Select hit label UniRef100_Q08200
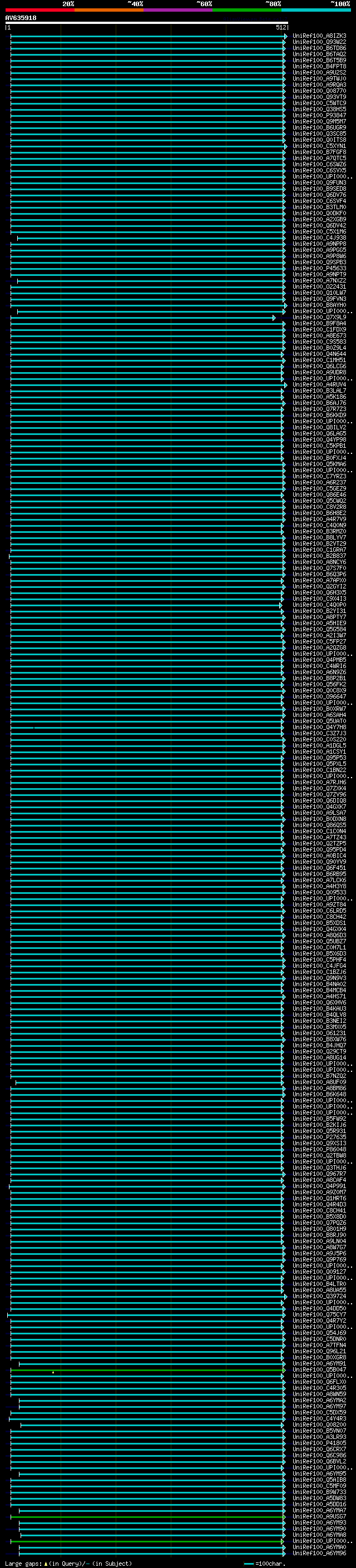 [319, 1424]
